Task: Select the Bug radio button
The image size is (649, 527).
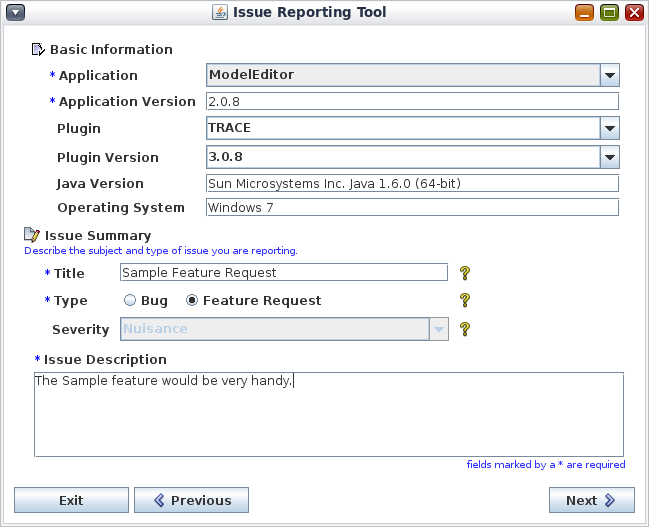Action: click(130, 301)
